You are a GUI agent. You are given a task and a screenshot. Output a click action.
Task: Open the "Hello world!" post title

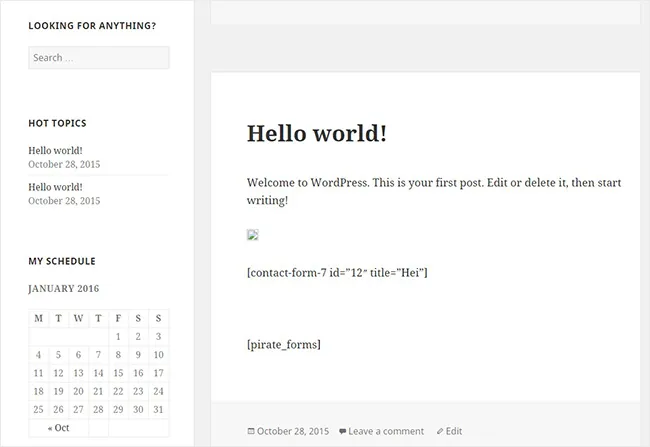316,133
